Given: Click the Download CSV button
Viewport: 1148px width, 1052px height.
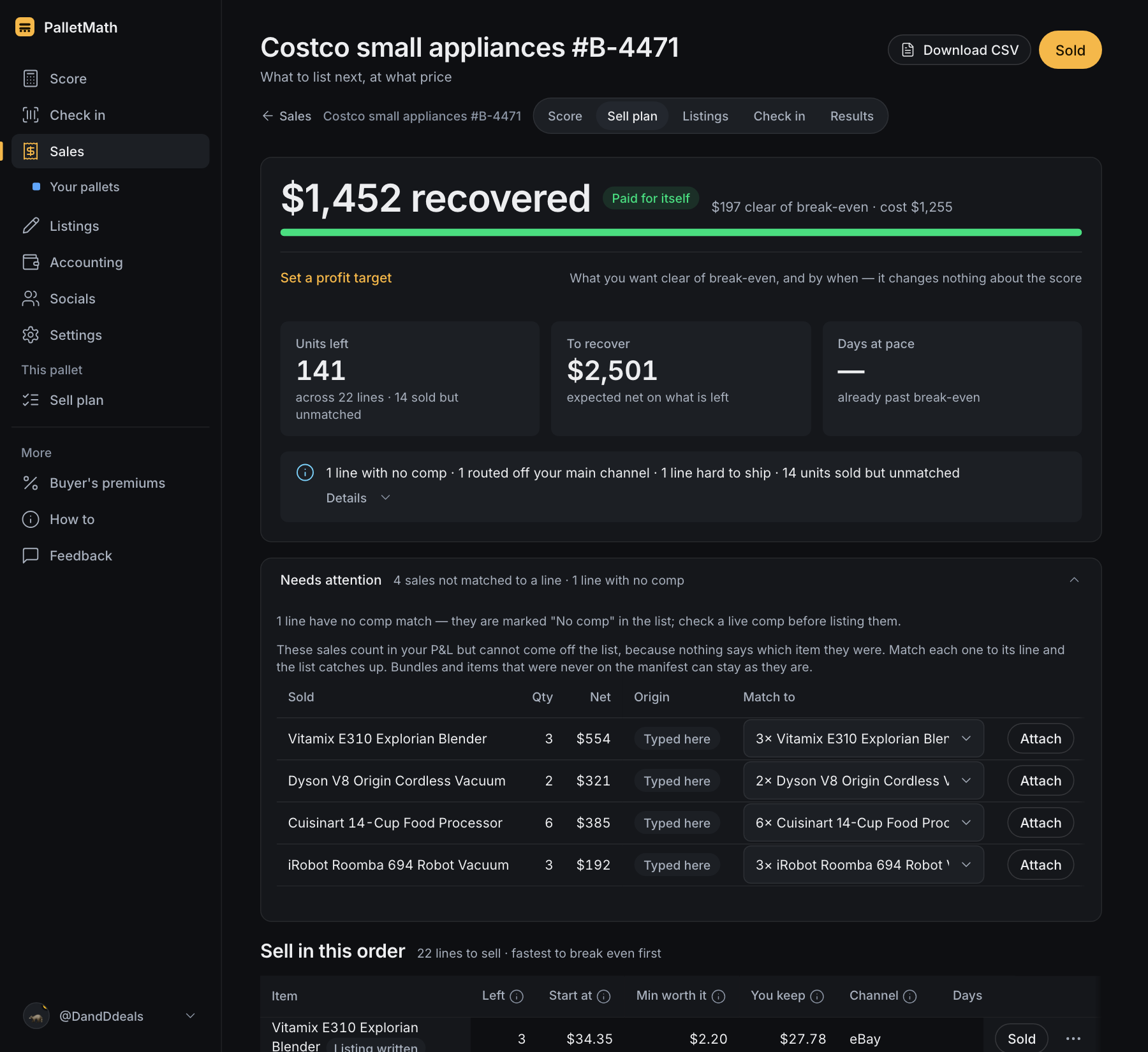Looking at the screenshot, I should 959,50.
